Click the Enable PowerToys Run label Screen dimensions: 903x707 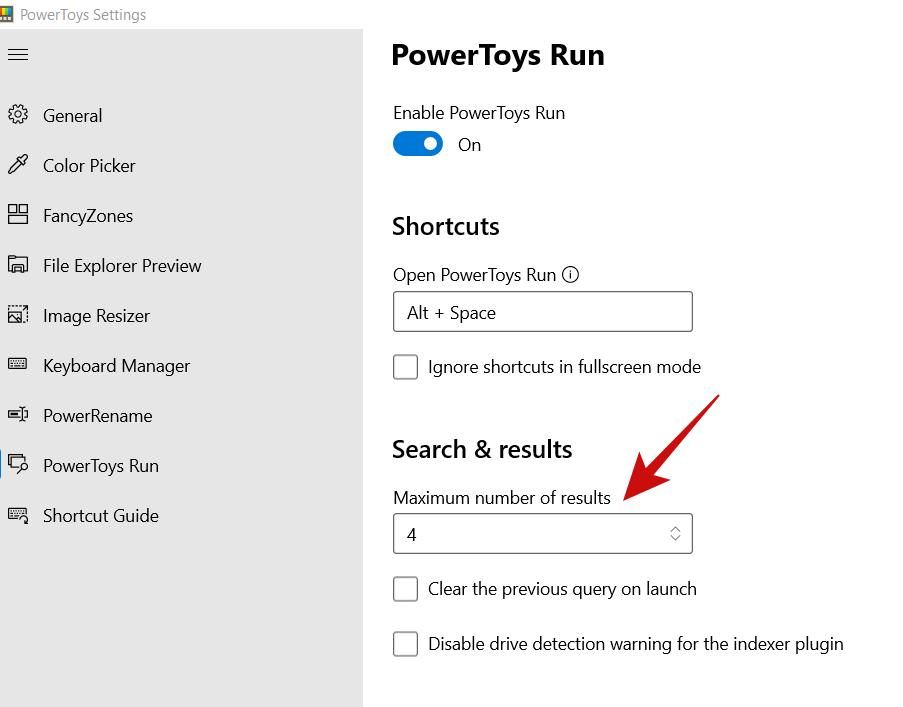point(479,113)
